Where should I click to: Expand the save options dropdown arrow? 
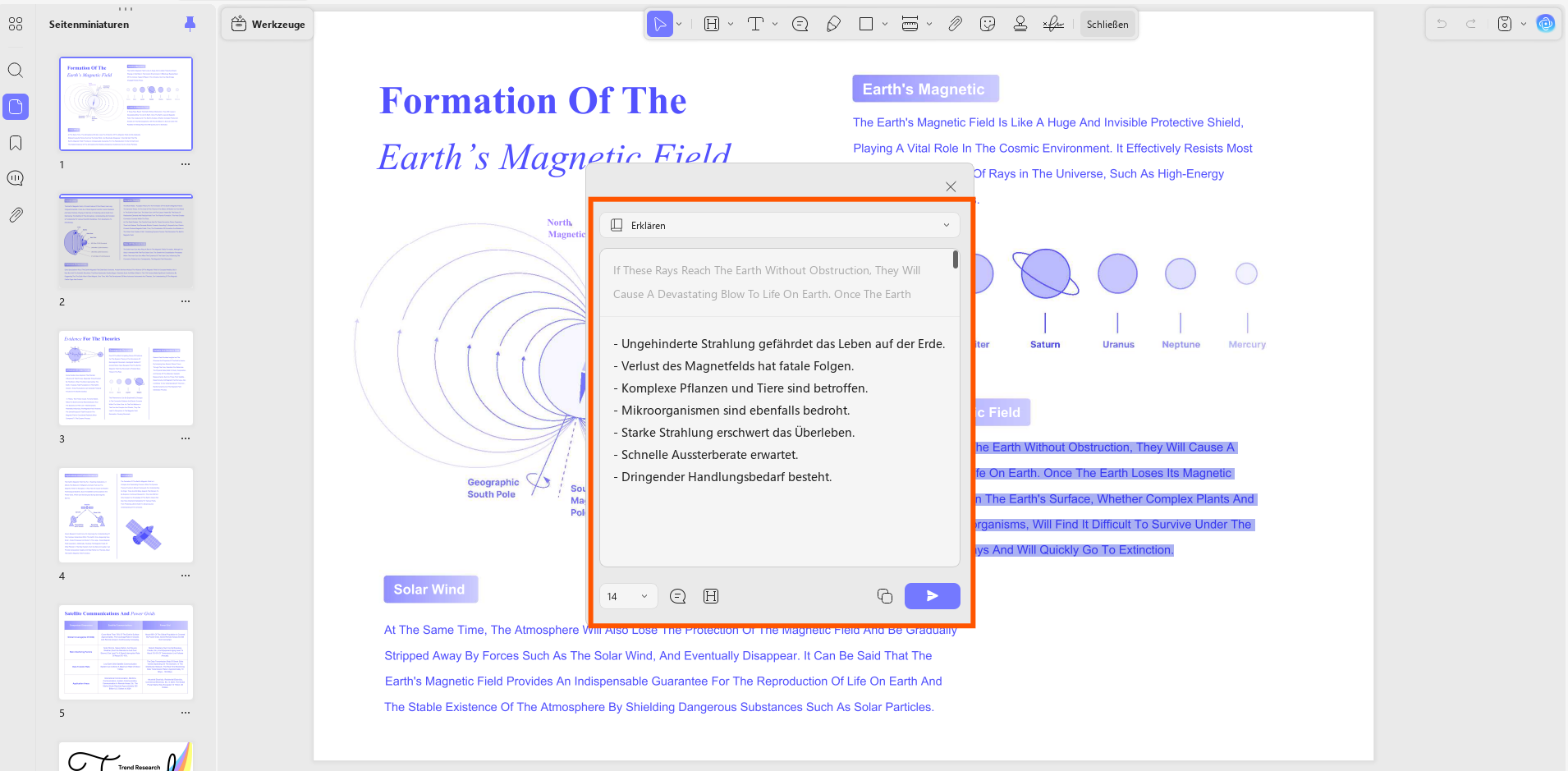pos(1524,25)
